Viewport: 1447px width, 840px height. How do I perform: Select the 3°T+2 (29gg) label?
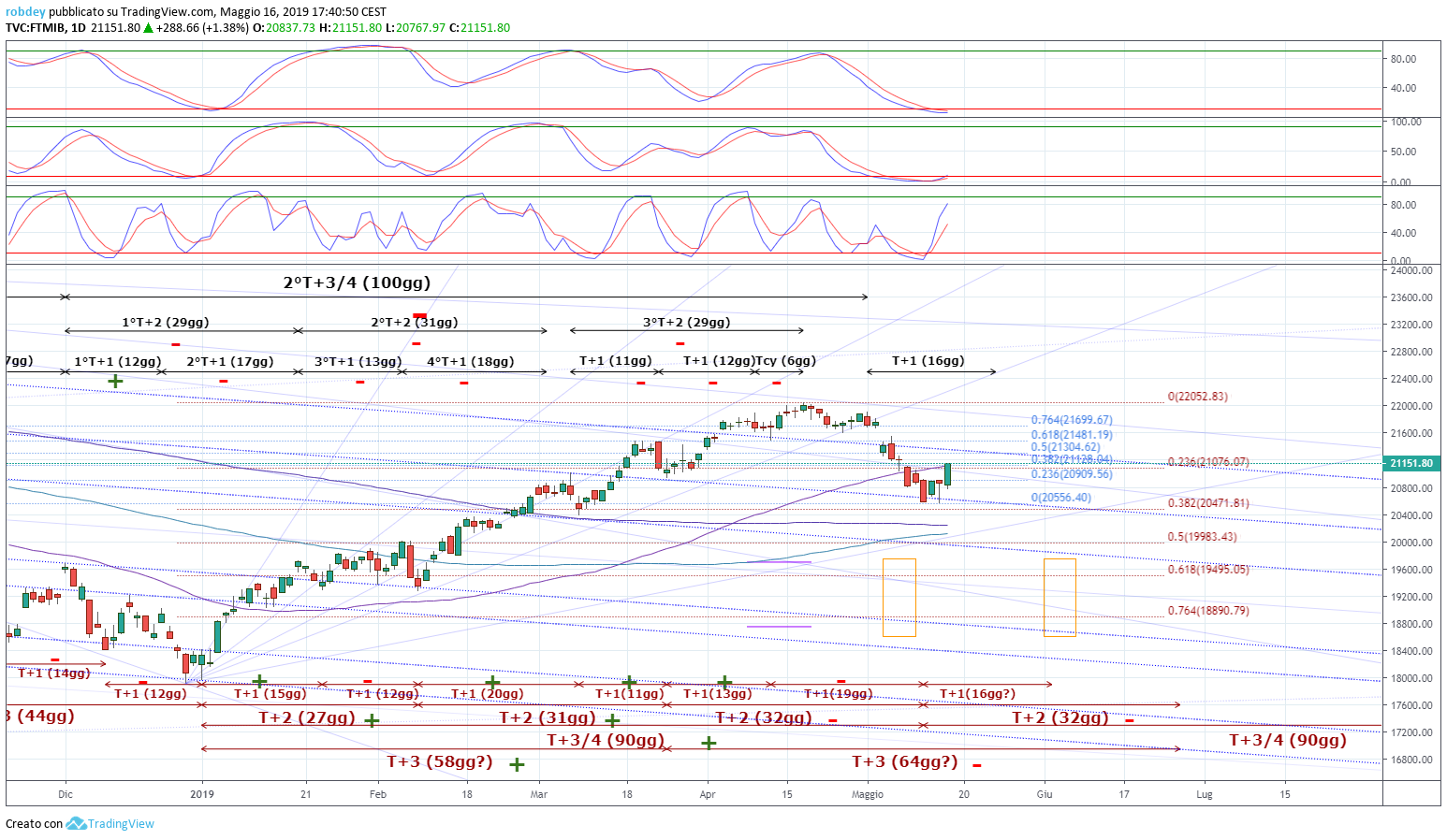pyautogui.click(x=686, y=322)
